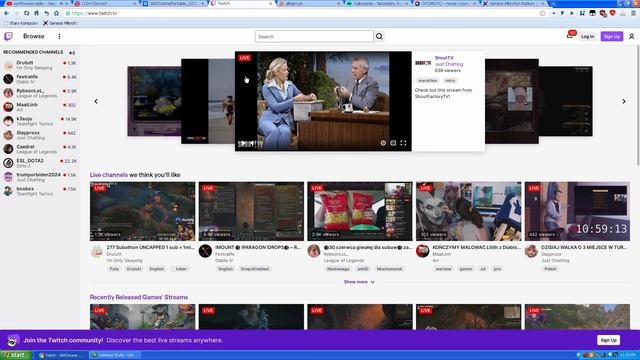This screenshot has height=360, width=640.
Task: Click the retro tag on featured stream
Action: click(x=450, y=80)
